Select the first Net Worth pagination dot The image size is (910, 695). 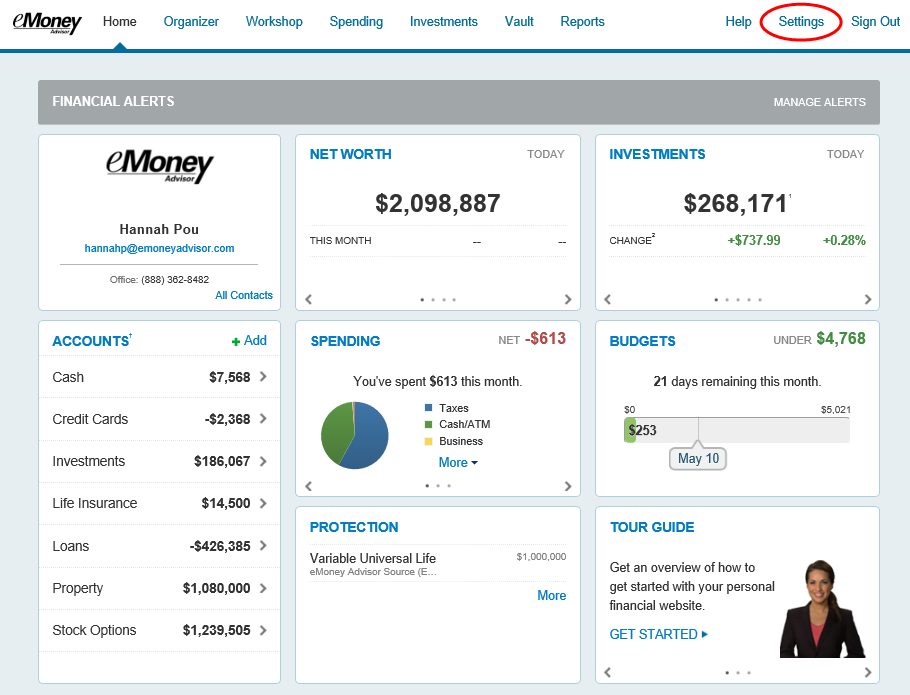coord(422,300)
